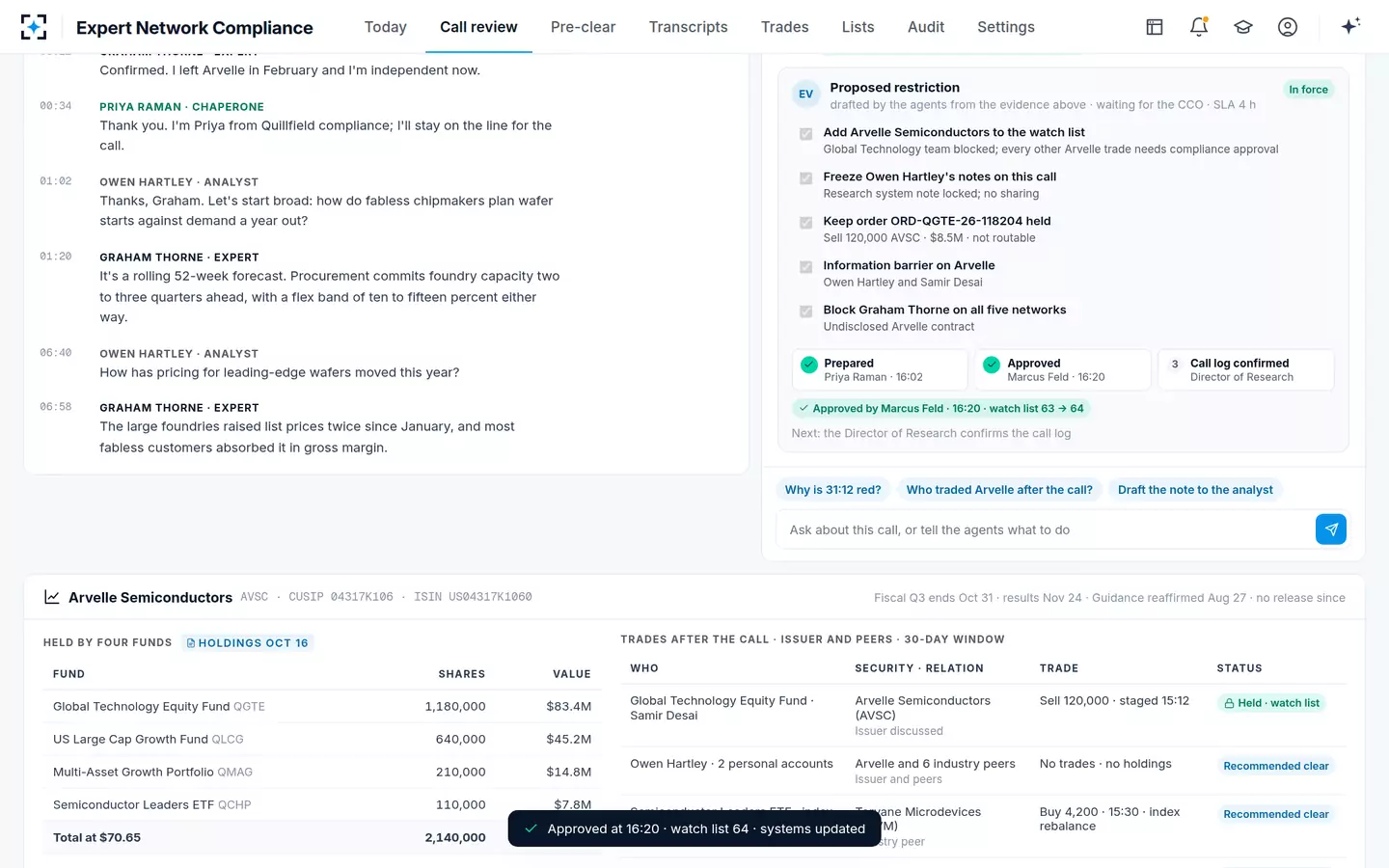Click the Call log confirmed step
1389x868 pixels.
[x=1246, y=369]
